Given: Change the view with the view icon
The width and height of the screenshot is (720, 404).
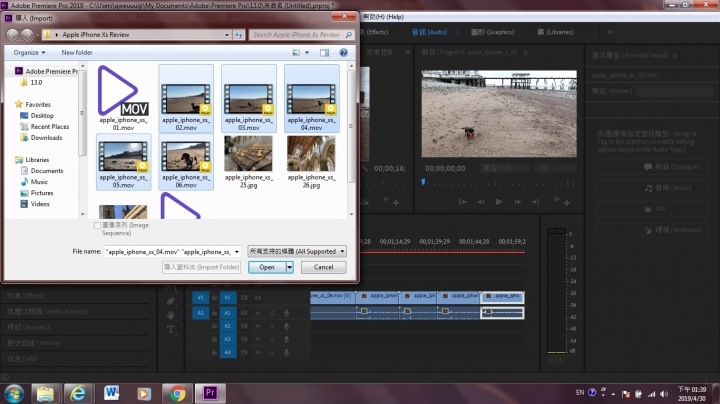Looking at the screenshot, I should [x=296, y=53].
